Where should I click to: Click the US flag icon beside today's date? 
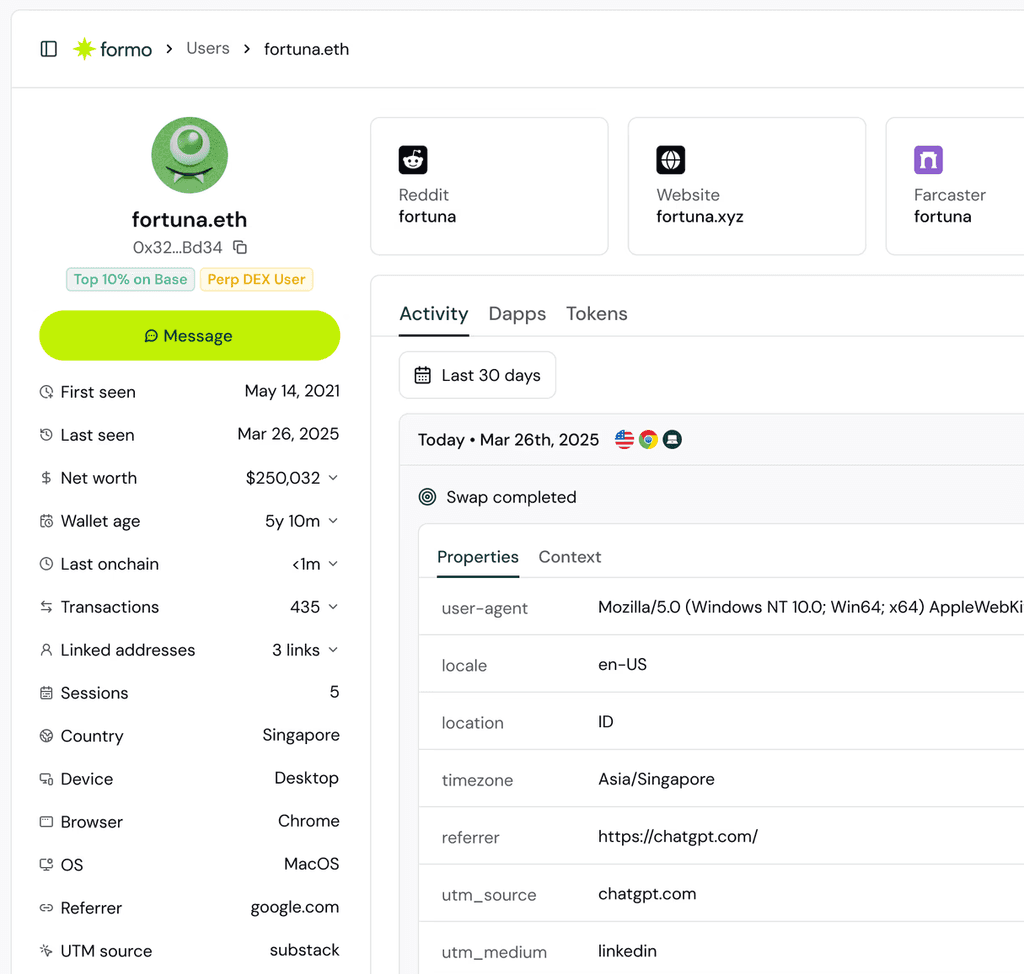click(x=624, y=438)
